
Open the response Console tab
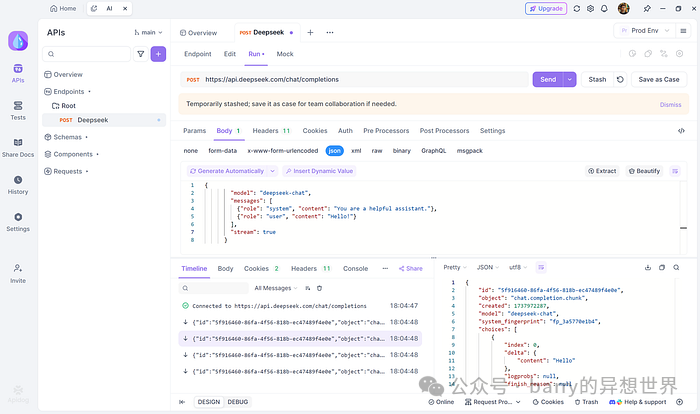pyautogui.click(x=355, y=269)
